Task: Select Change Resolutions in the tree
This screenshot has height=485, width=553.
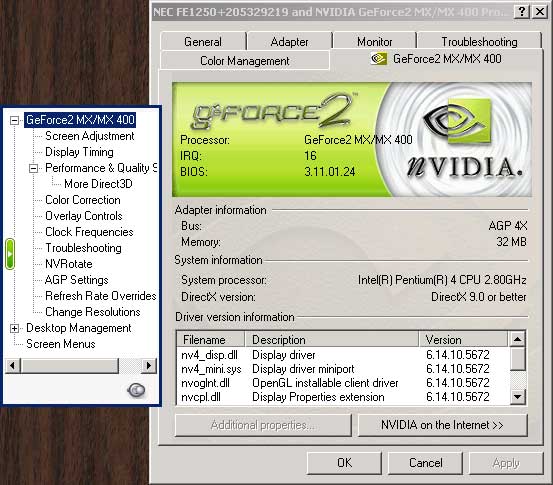Action: click(x=93, y=312)
